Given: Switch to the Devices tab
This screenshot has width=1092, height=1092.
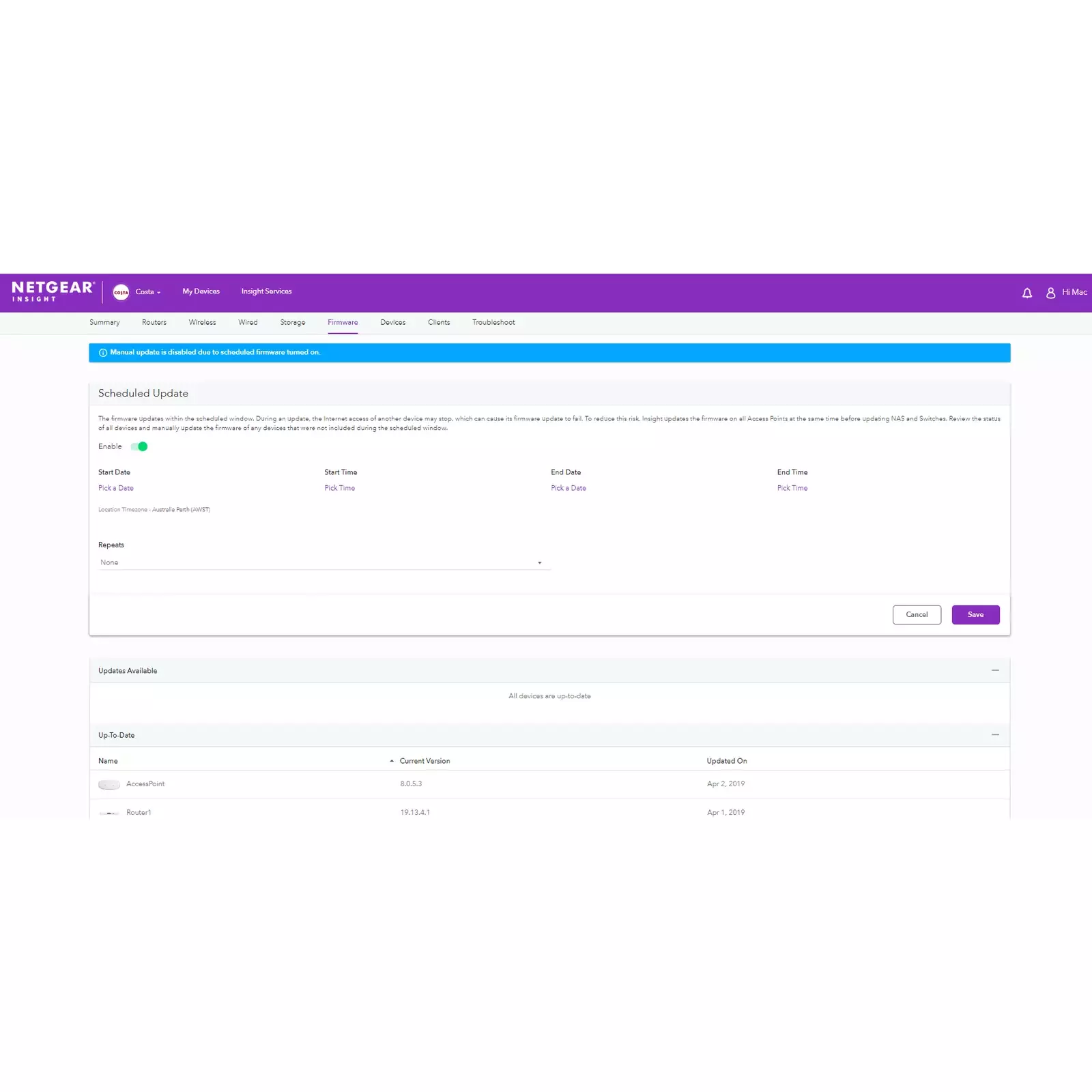Looking at the screenshot, I should 393,323.
